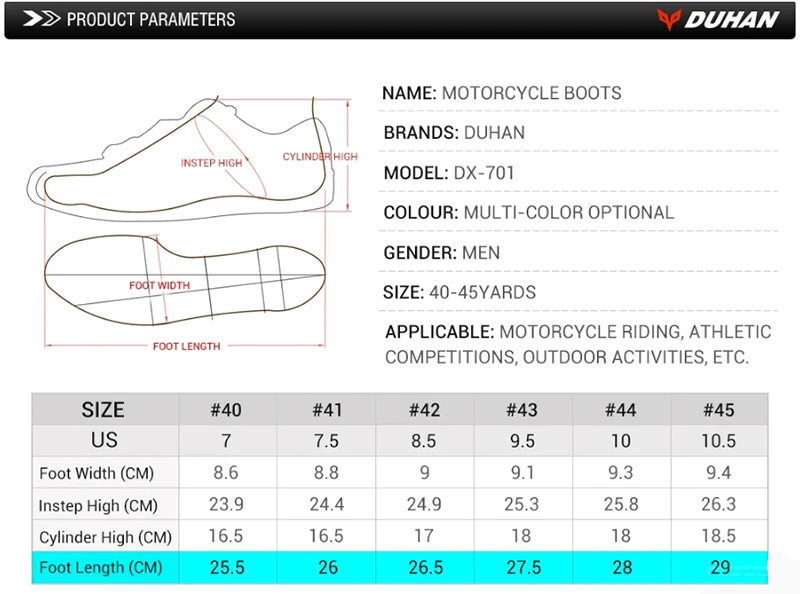Click cylinder high 18 for size #44
The image size is (800, 594).
tap(621, 536)
